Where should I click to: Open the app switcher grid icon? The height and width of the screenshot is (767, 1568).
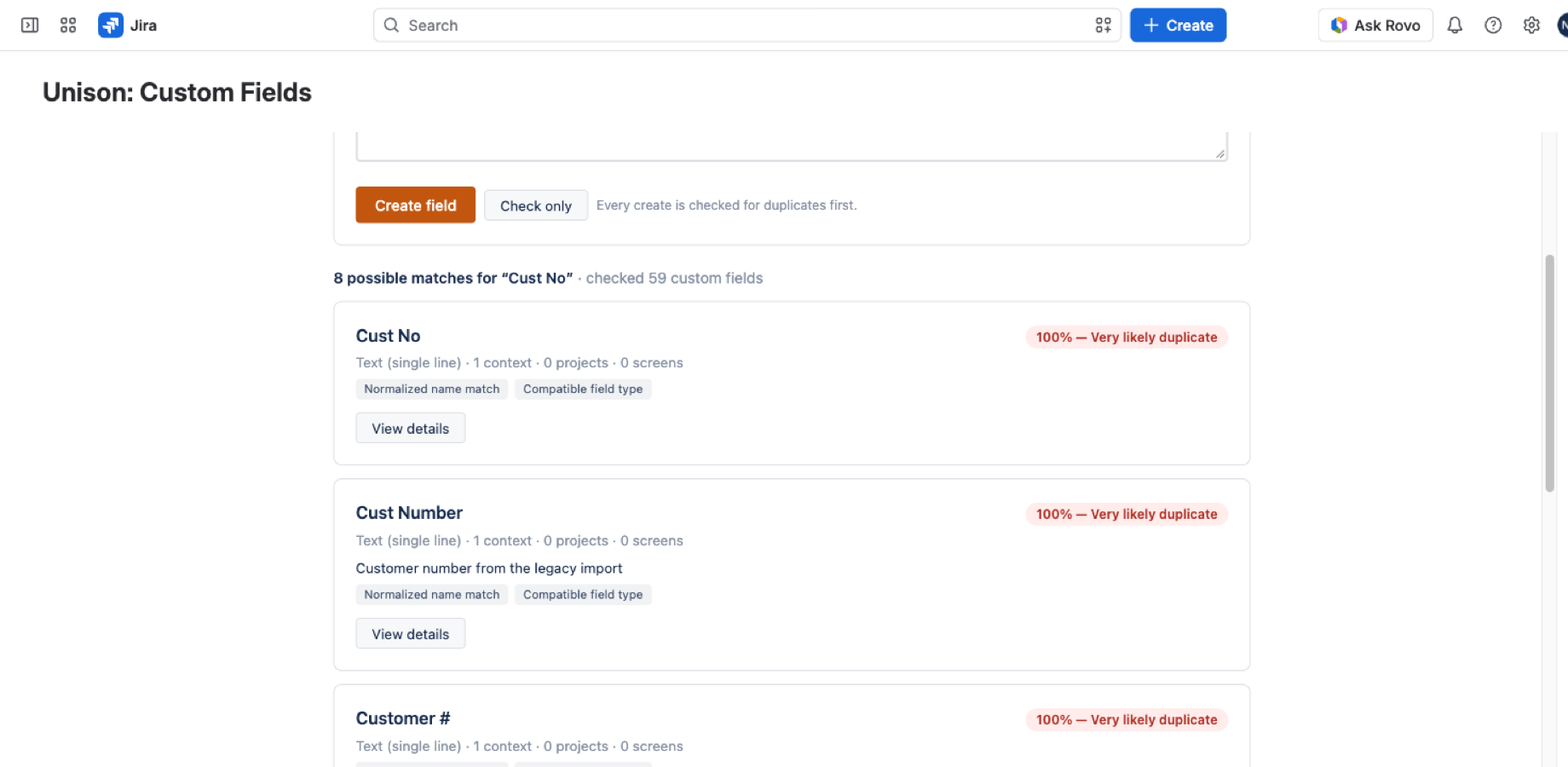[x=68, y=26]
